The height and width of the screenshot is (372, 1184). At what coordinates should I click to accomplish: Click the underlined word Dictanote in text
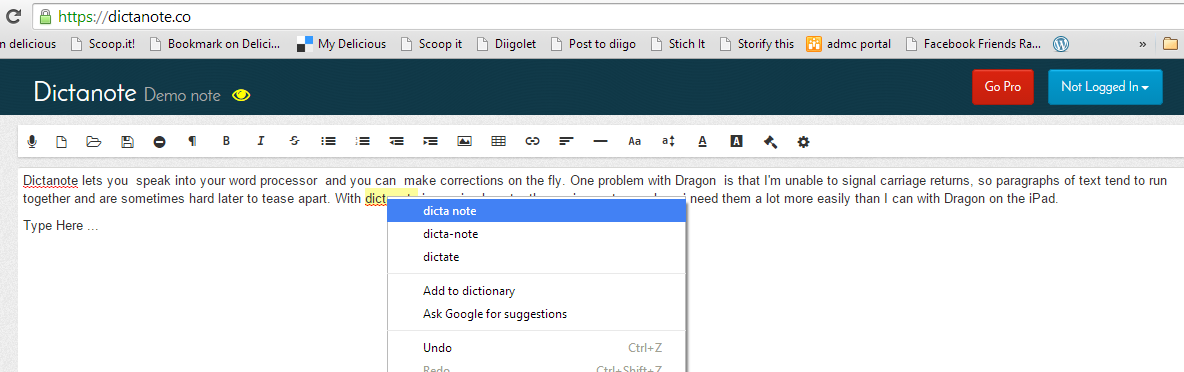(51, 181)
